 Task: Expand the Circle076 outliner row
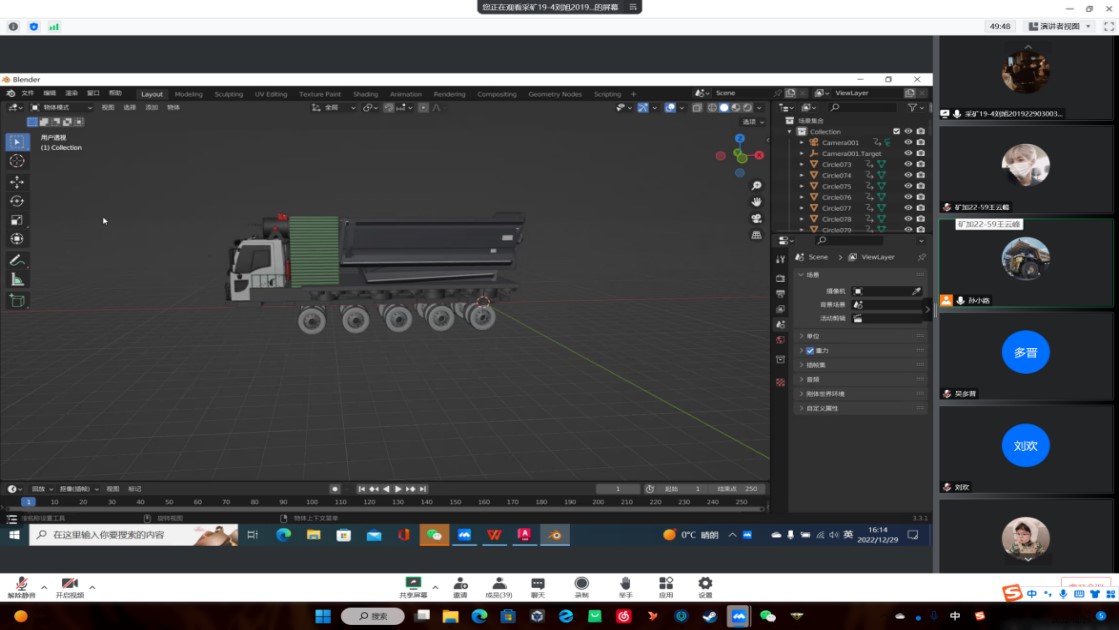[801, 197]
